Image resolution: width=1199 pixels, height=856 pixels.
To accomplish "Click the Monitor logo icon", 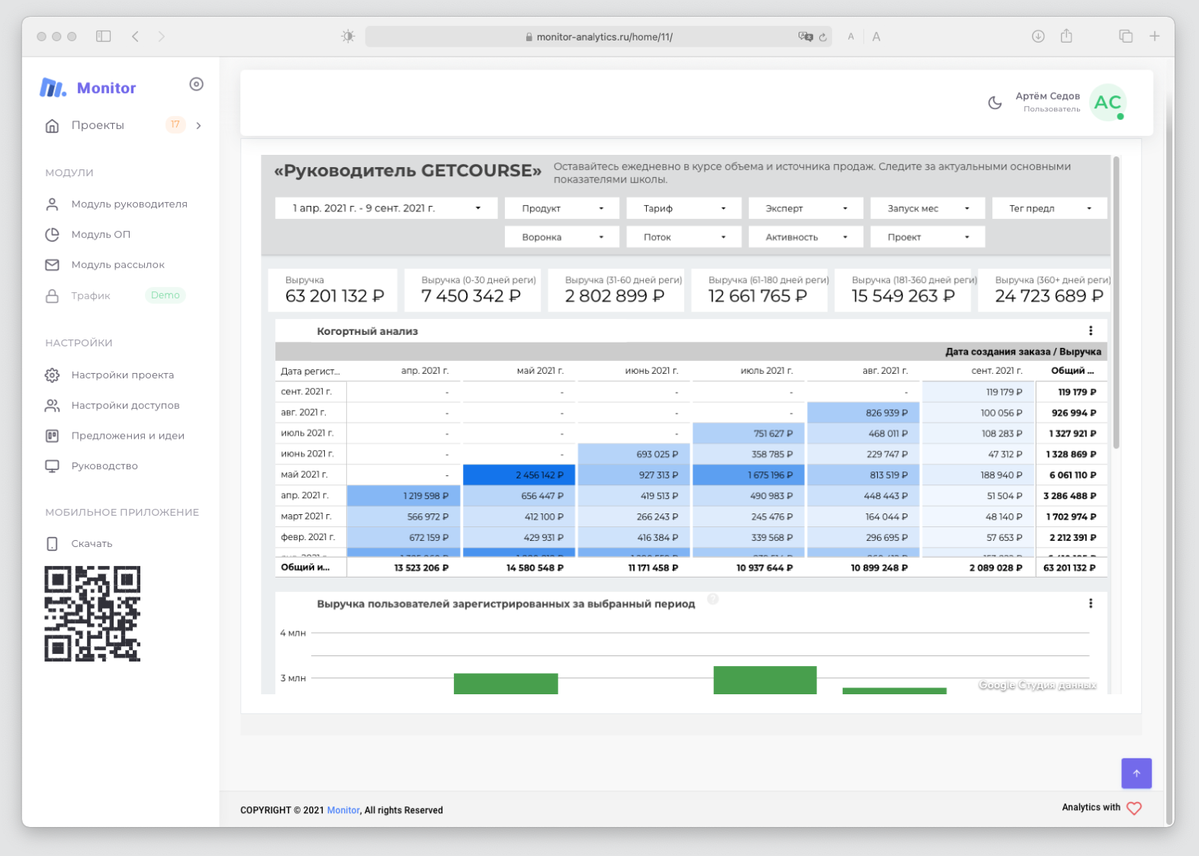I will pyautogui.click(x=53, y=88).
